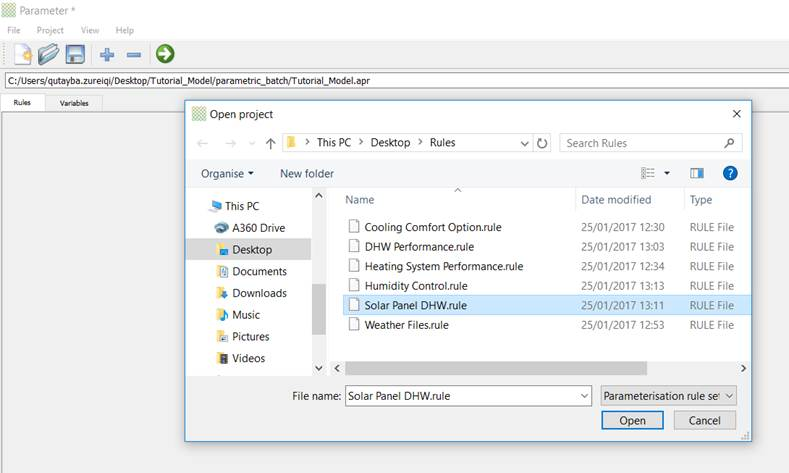Screen dimensions: 789x473
Task: Click the search magnifier icon
Action: [x=729, y=143]
